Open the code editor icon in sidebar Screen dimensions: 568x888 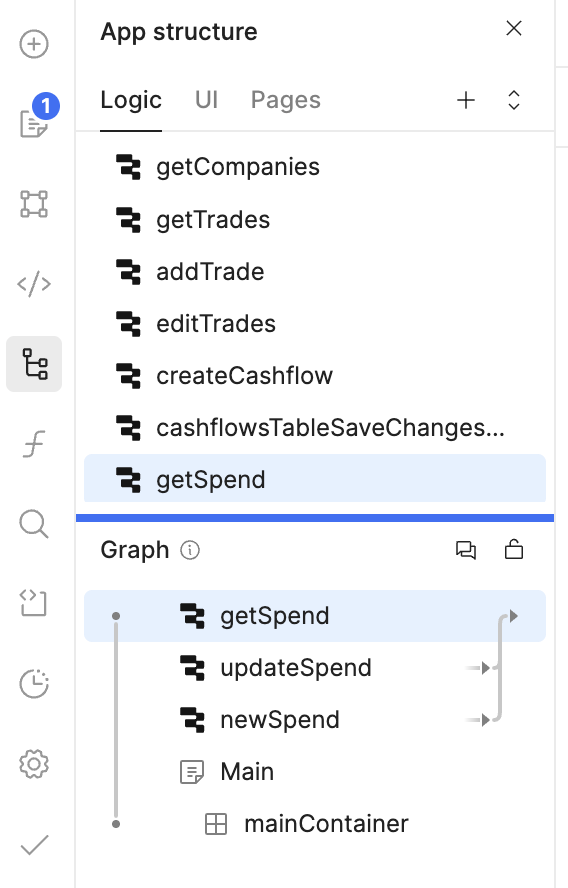point(34,284)
